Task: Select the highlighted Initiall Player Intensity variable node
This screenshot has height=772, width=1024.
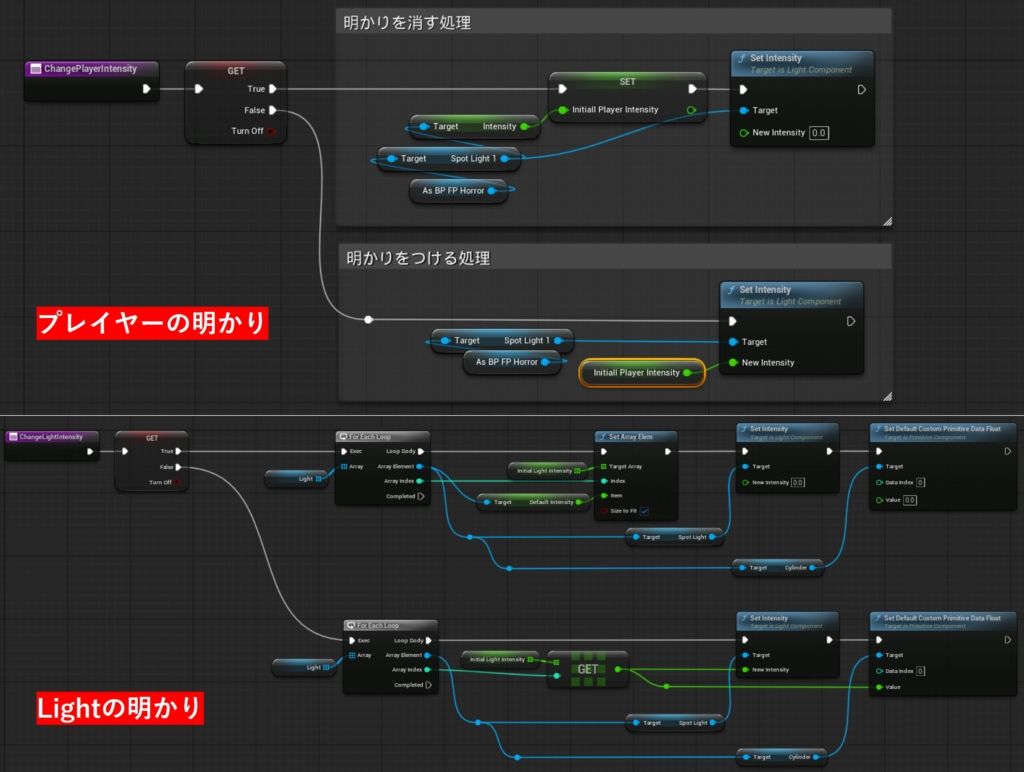Action: click(x=642, y=372)
